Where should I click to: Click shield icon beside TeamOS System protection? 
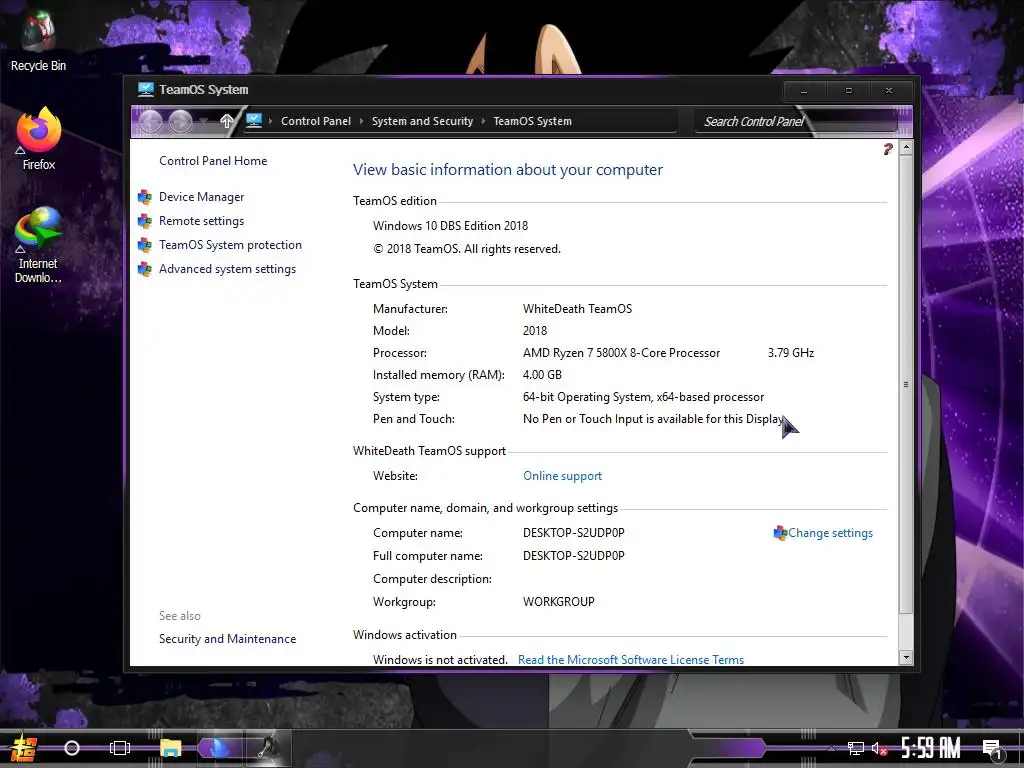point(145,246)
